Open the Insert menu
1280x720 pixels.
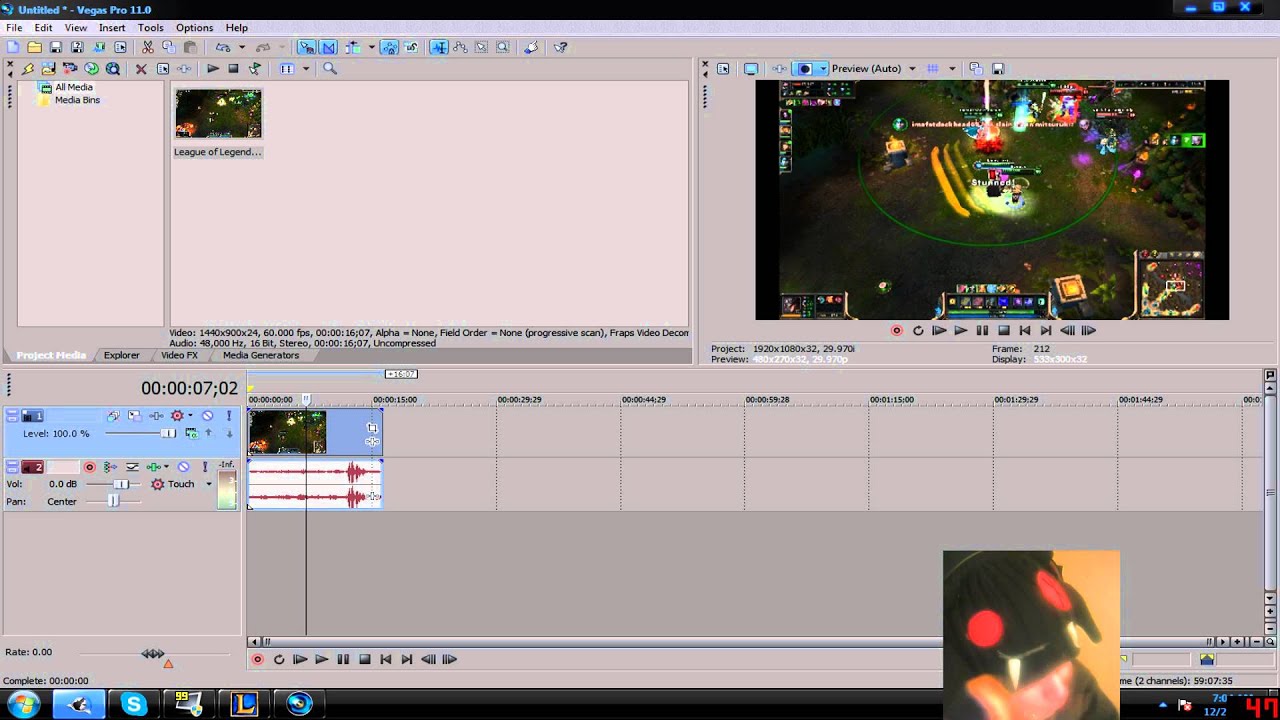pyautogui.click(x=112, y=28)
